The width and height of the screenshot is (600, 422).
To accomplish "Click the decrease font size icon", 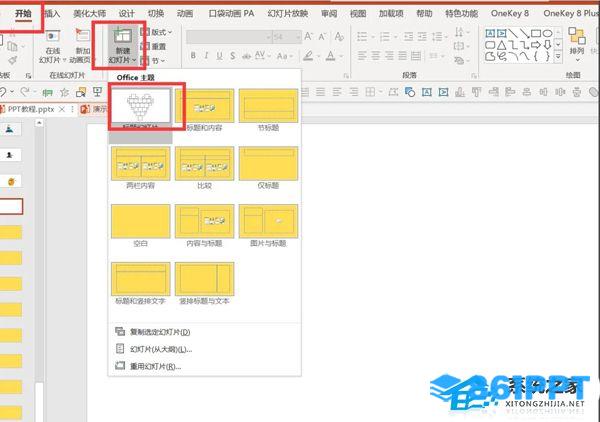I will click(x=322, y=37).
